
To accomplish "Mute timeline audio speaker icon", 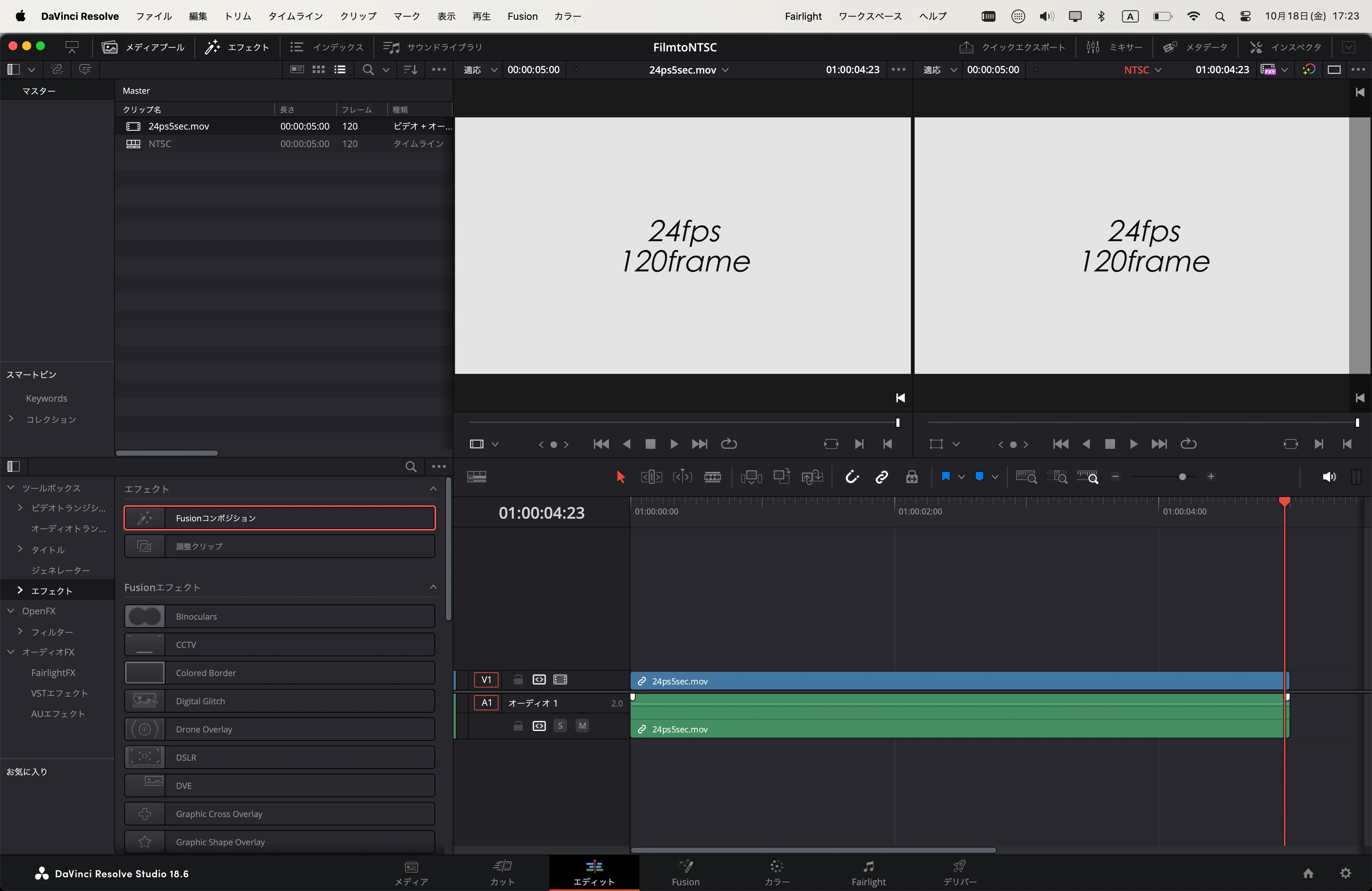I will click(x=1329, y=477).
